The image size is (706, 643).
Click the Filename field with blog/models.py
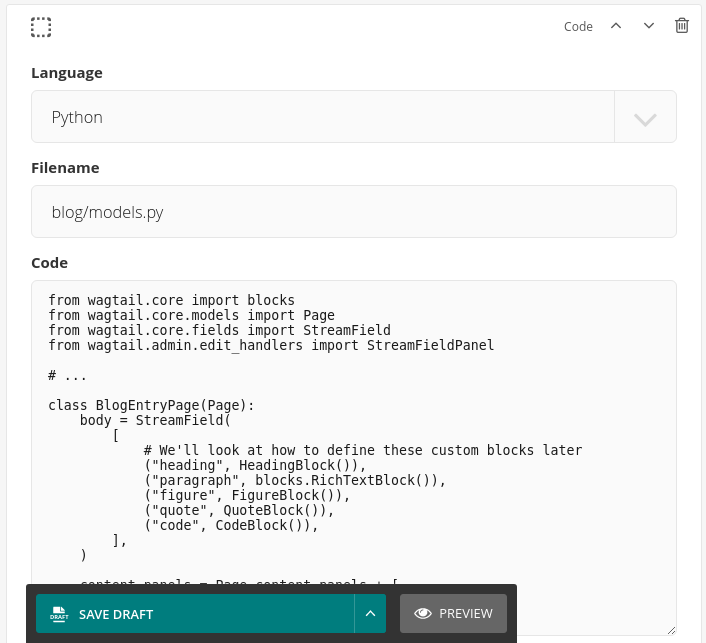pos(354,212)
